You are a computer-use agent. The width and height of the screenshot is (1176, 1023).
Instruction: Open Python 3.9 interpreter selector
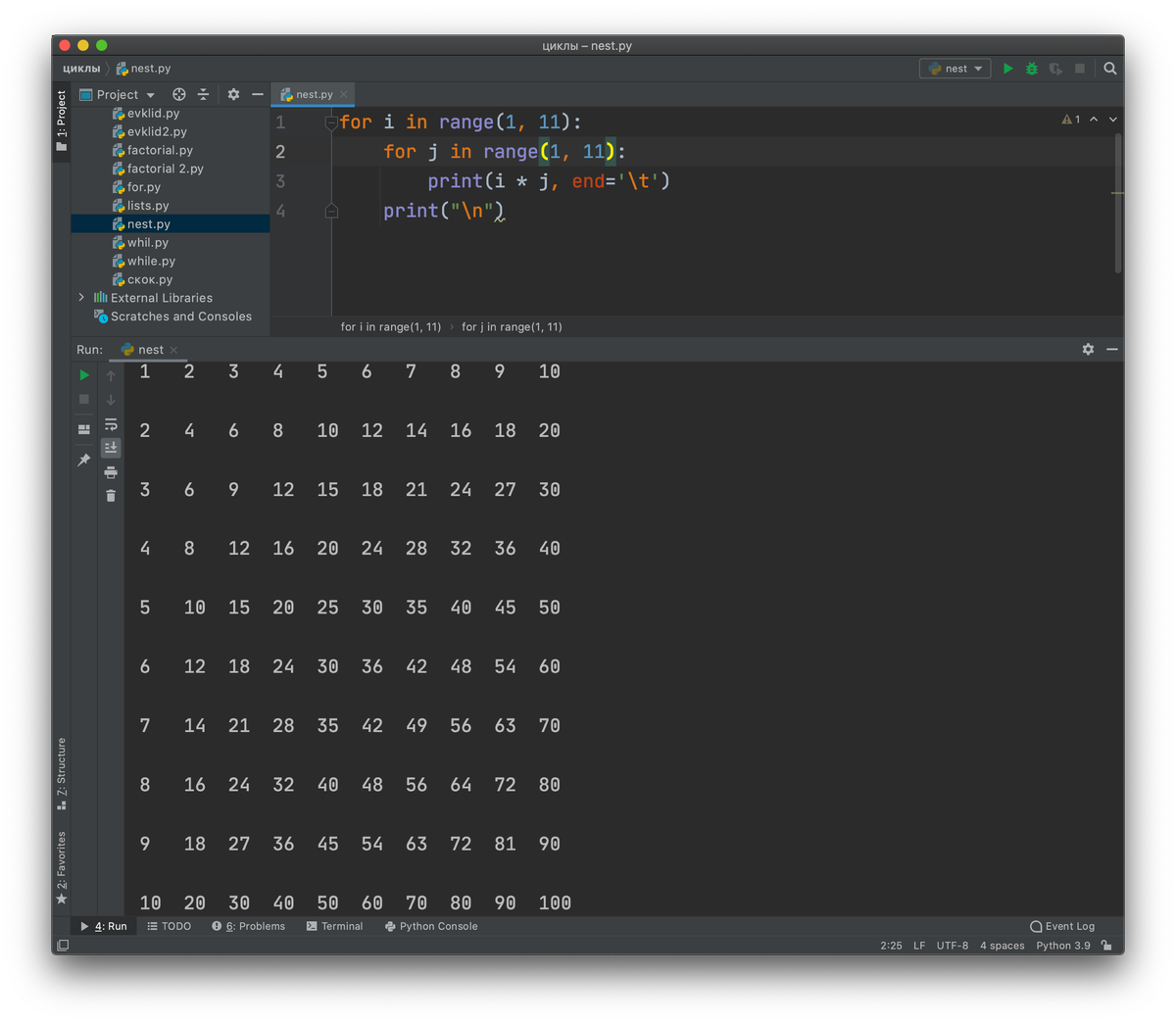(x=1063, y=946)
